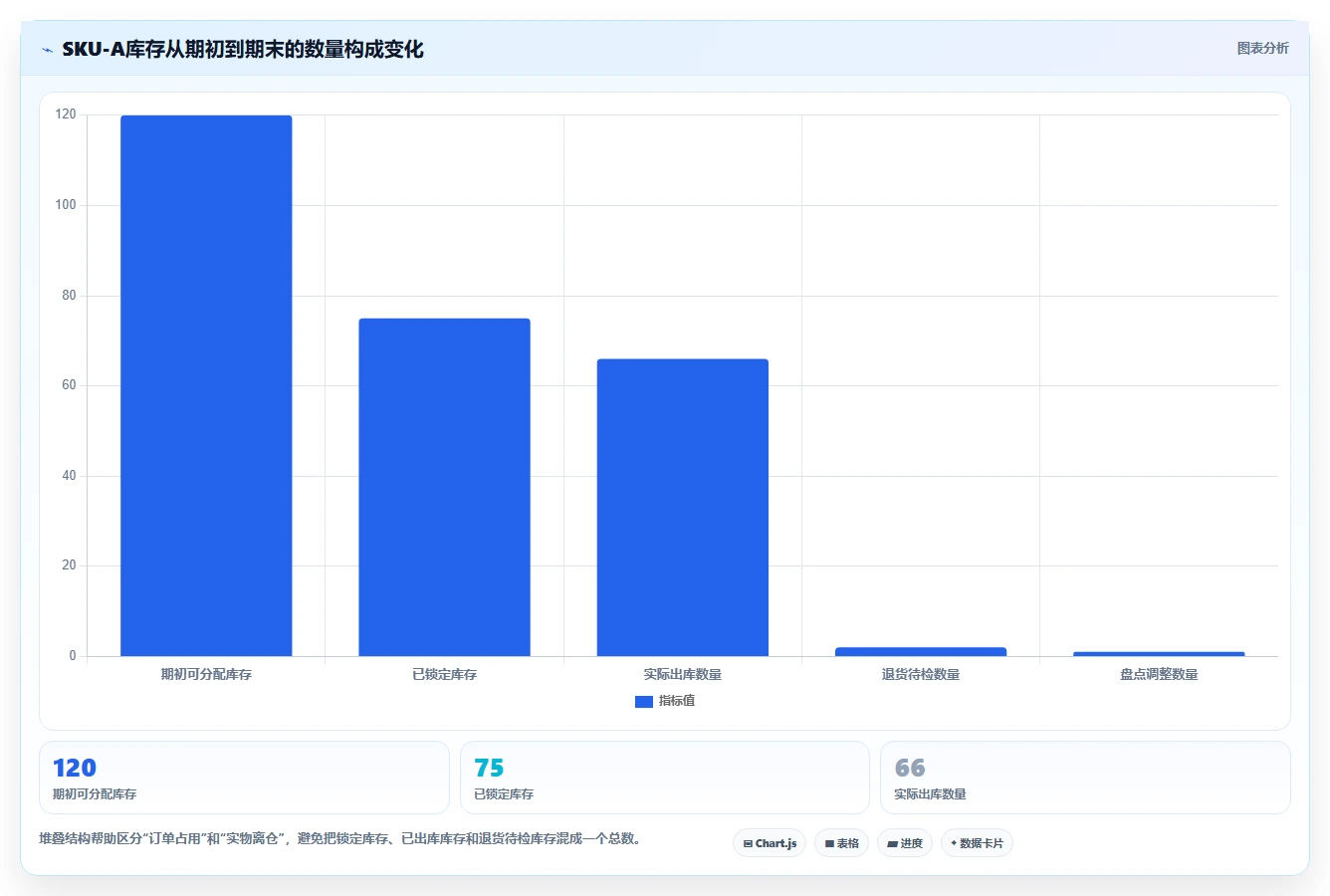
Task: Click the 期初可分配库存 axis label
Action: pyautogui.click(x=206, y=674)
